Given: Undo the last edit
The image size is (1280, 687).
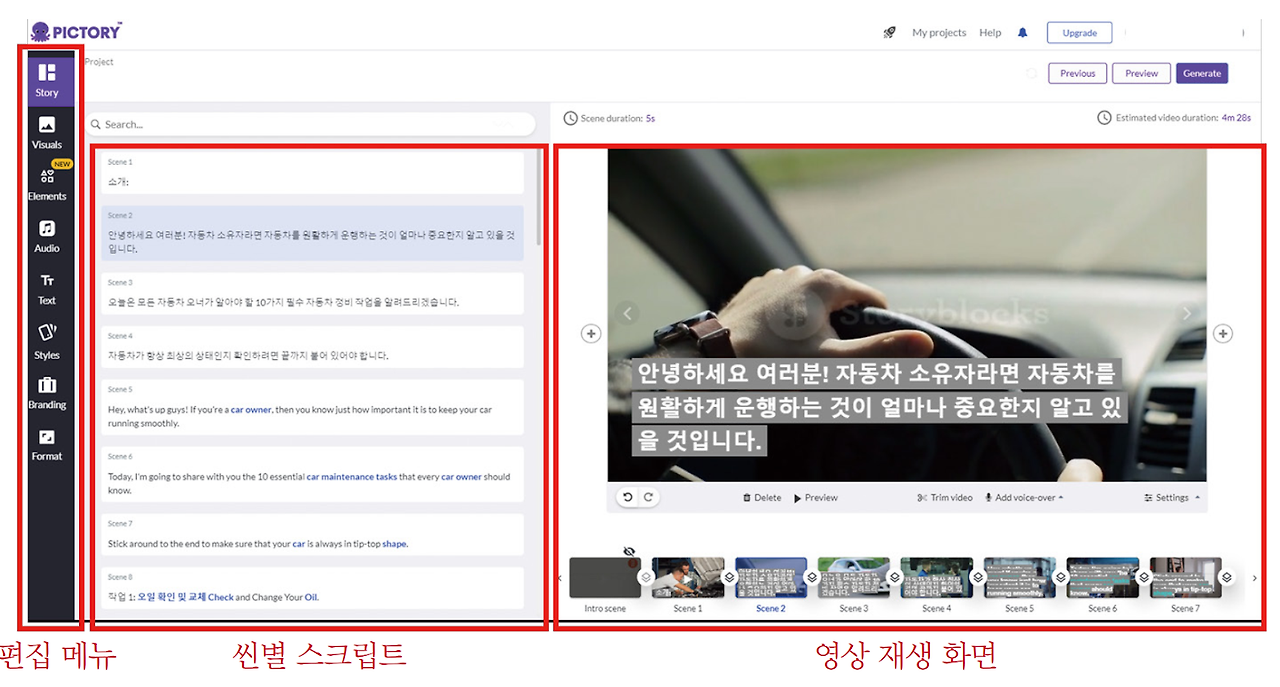Looking at the screenshot, I should tap(628, 497).
